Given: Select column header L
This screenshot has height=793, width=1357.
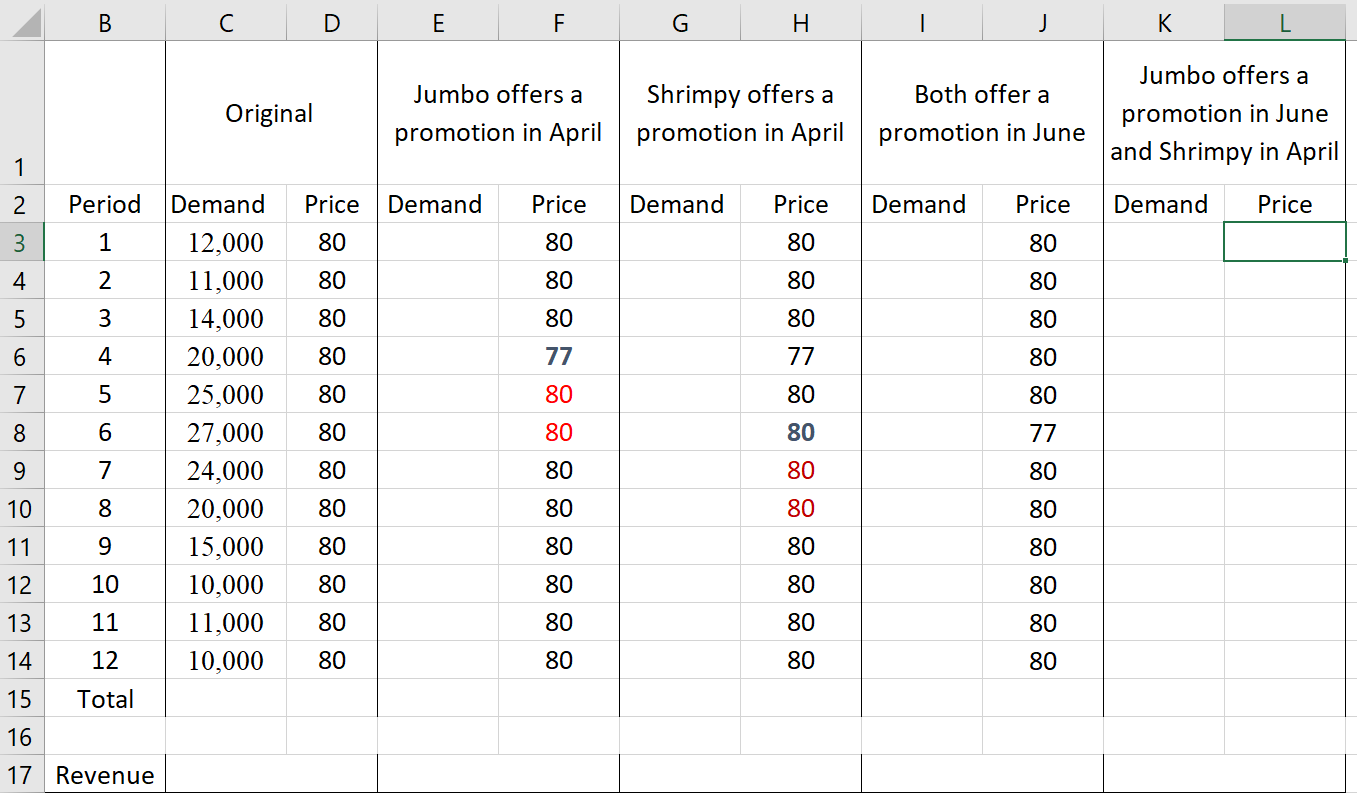Looking at the screenshot, I should [1285, 23].
